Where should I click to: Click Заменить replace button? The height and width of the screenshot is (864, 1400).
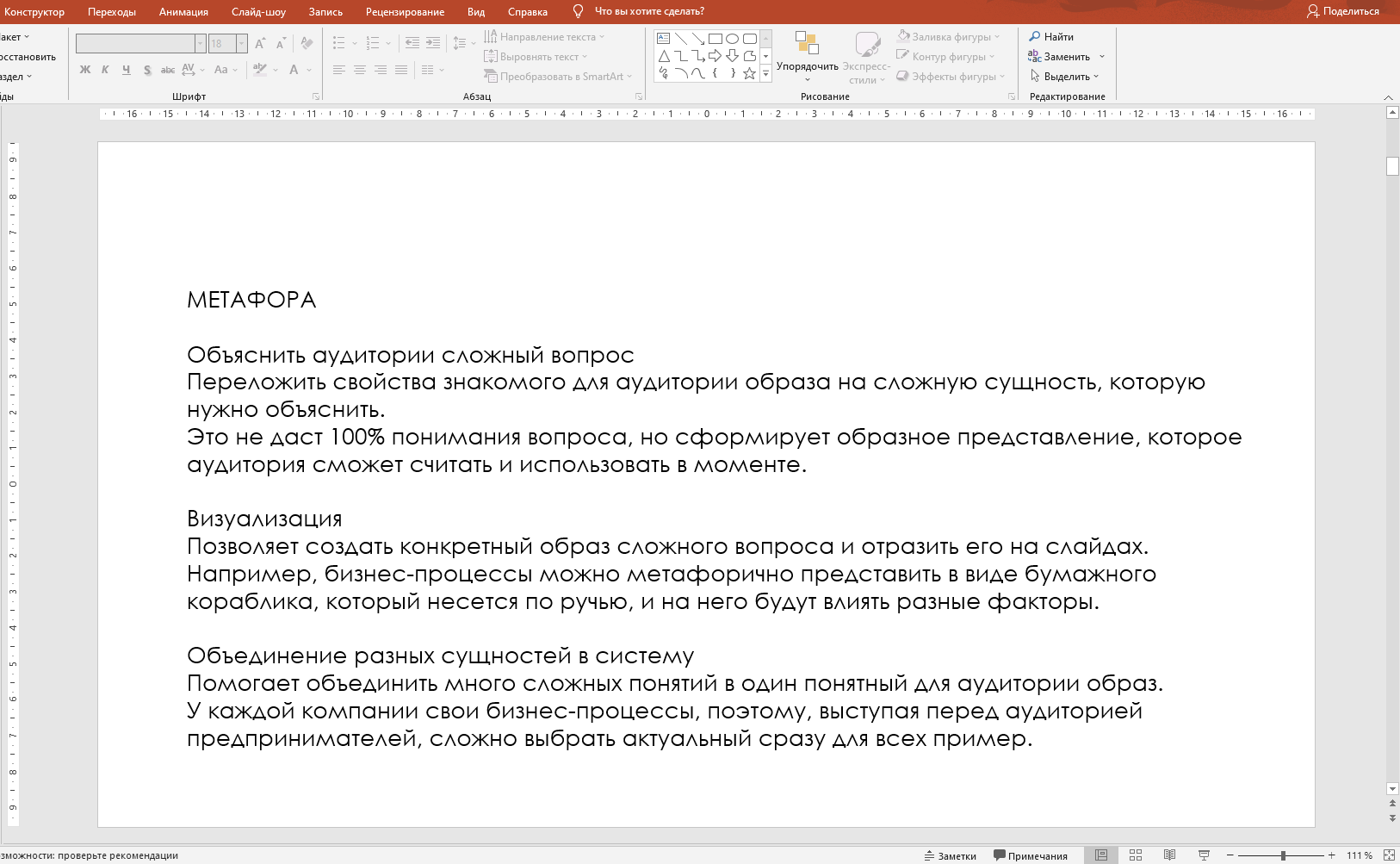(1066, 56)
